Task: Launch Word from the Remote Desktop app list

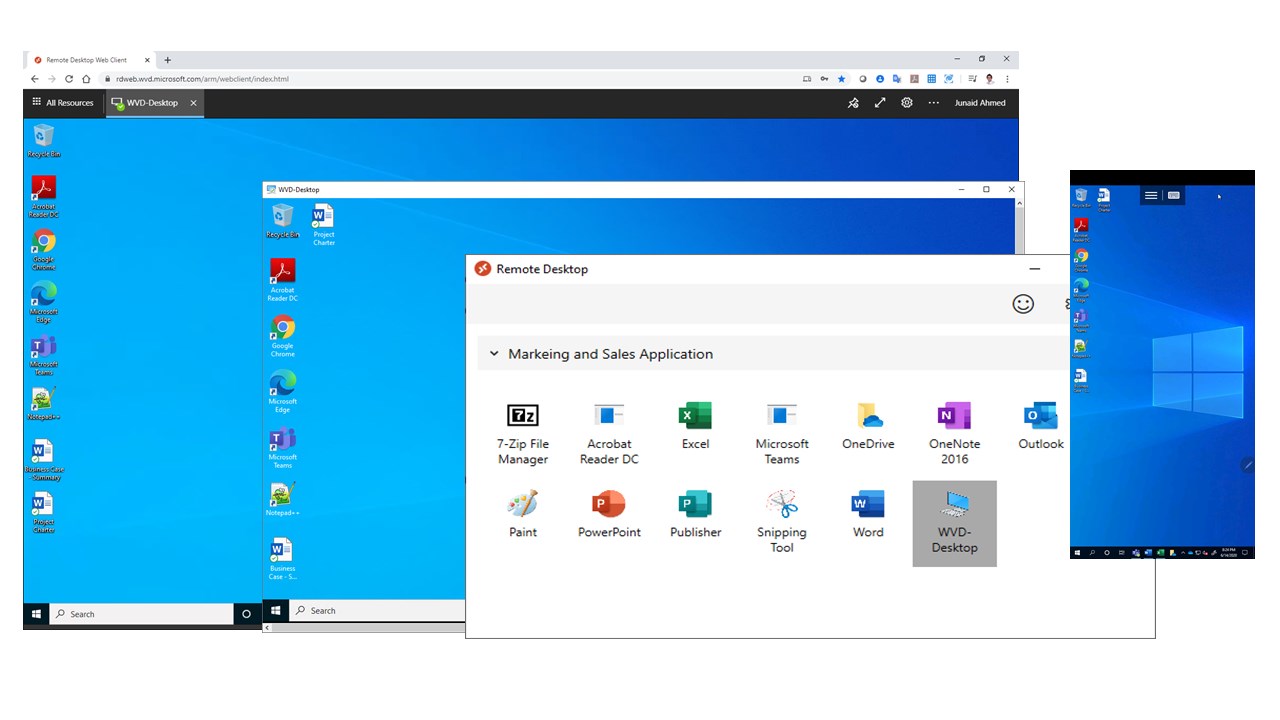Action: [x=868, y=515]
